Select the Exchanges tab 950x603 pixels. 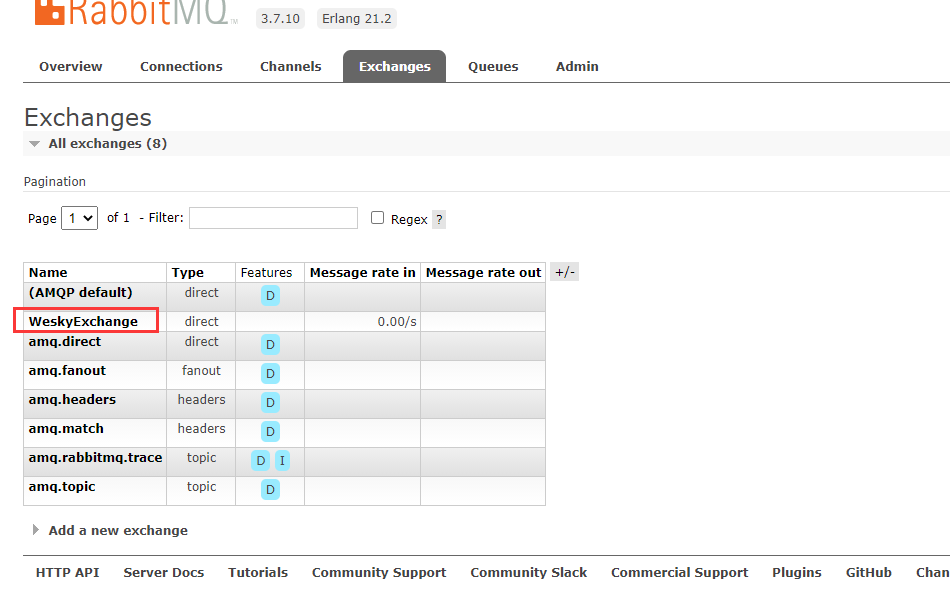(394, 67)
